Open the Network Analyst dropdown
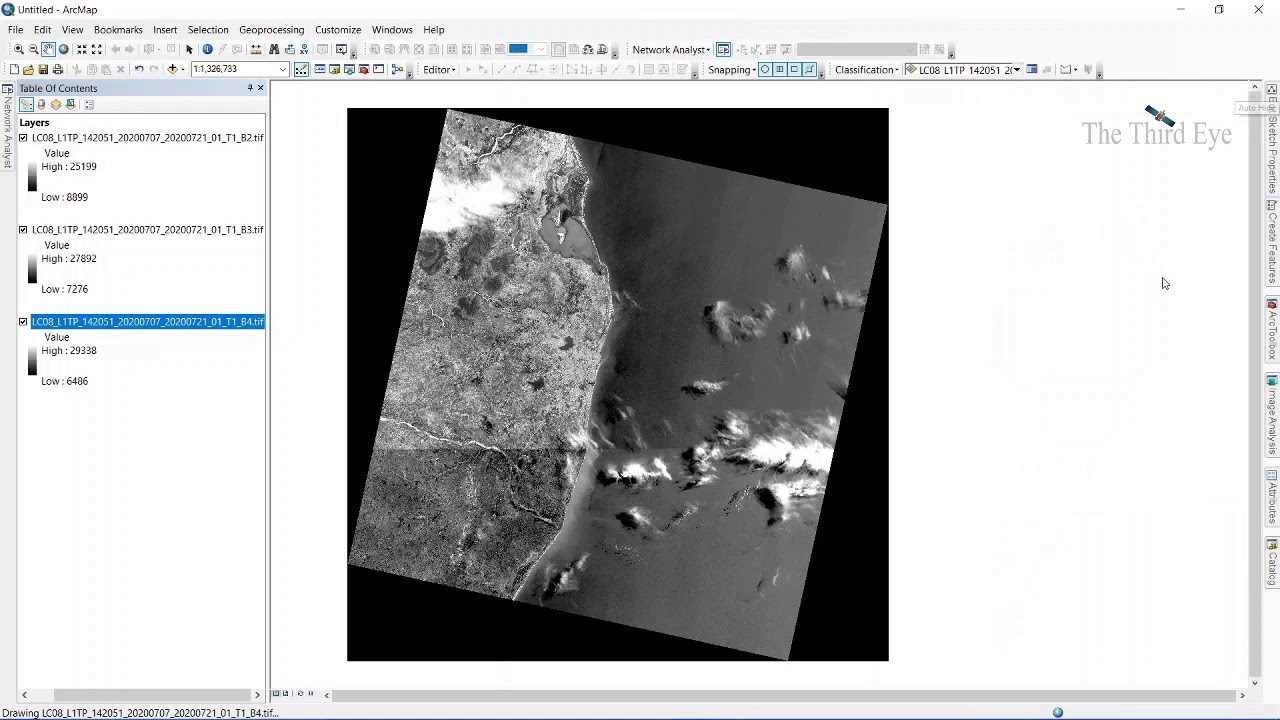Screen dimensions: 1280x720 (x=671, y=49)
